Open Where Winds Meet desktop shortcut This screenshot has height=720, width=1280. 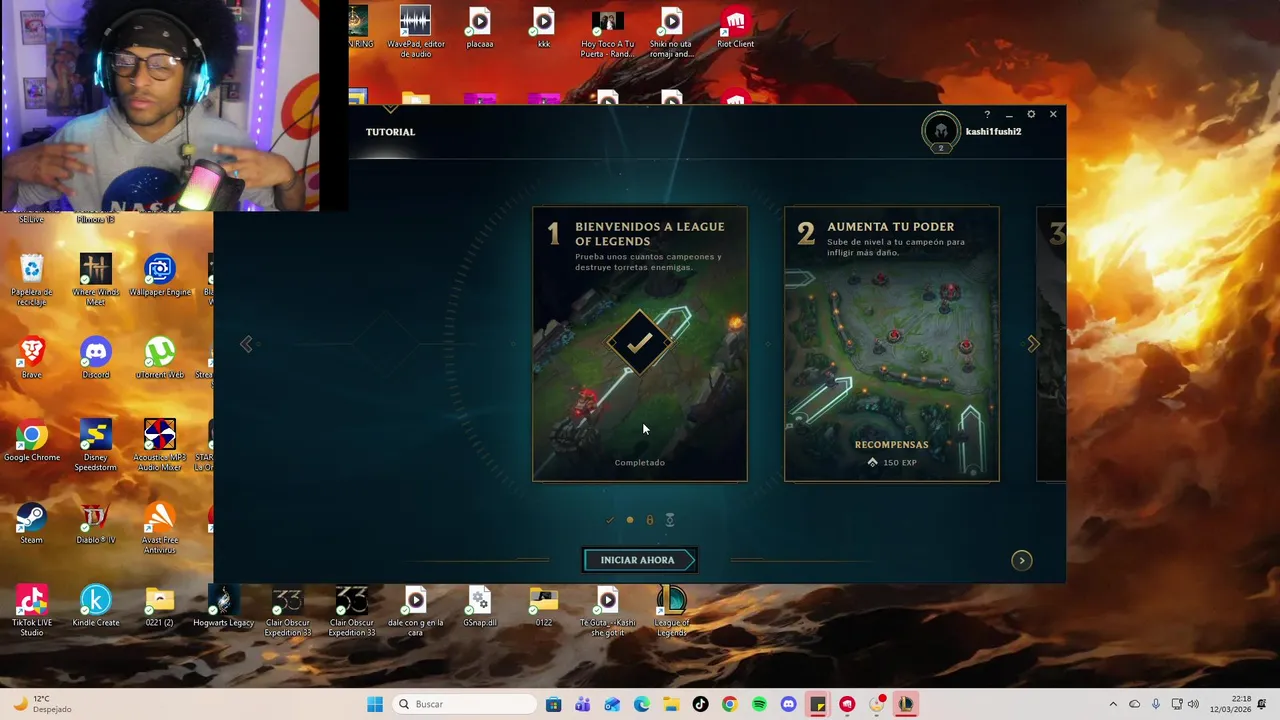point(95,280)
